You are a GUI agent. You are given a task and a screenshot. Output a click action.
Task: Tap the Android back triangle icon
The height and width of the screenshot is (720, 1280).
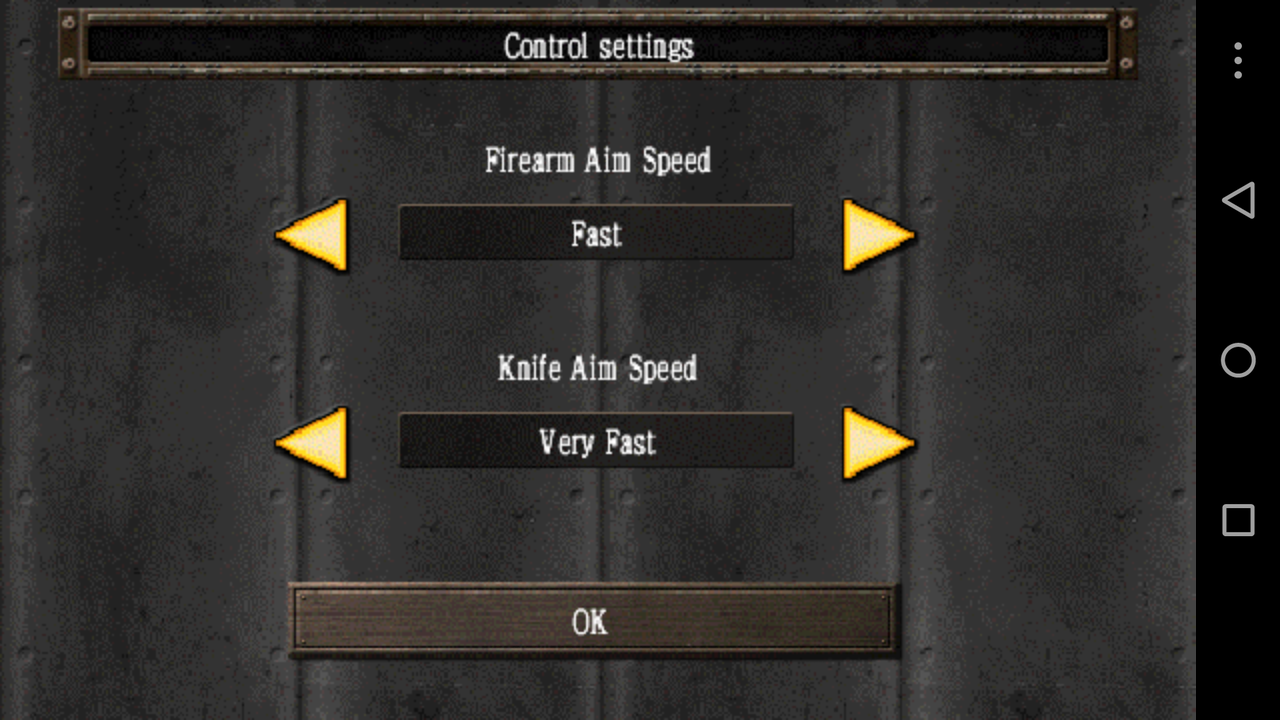click(x=1238, y=200)
